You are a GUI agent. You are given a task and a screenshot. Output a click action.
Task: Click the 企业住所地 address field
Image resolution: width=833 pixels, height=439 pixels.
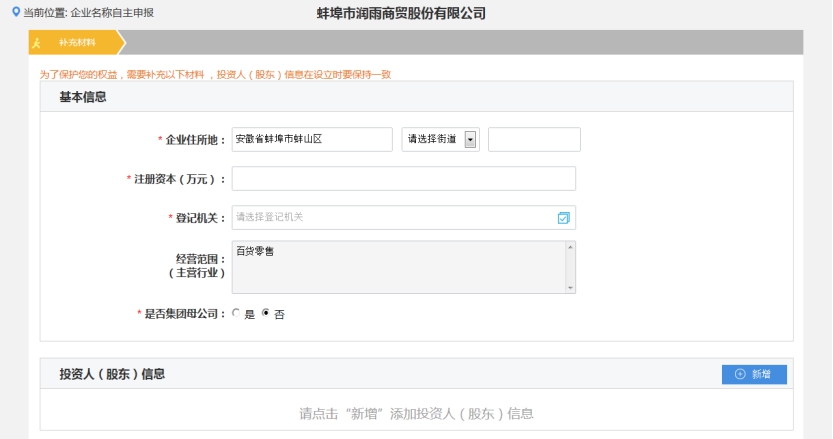tap(311, 139)
